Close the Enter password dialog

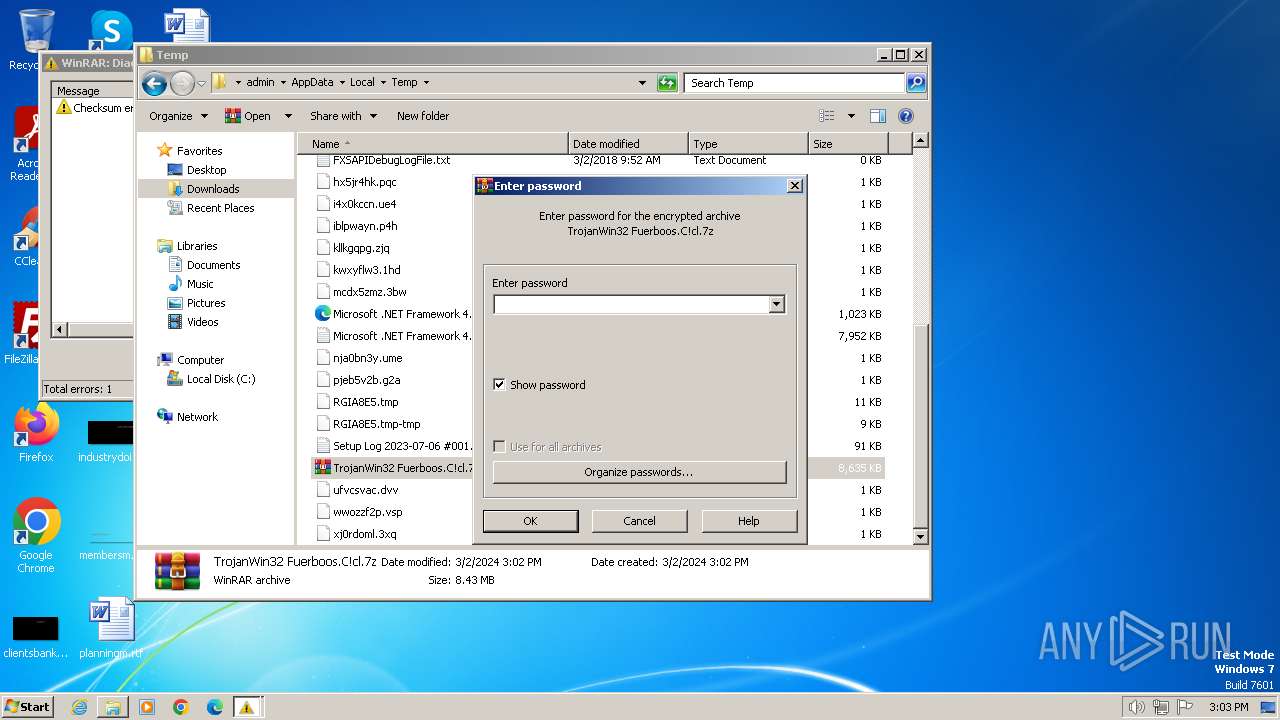tap(794, 186)
